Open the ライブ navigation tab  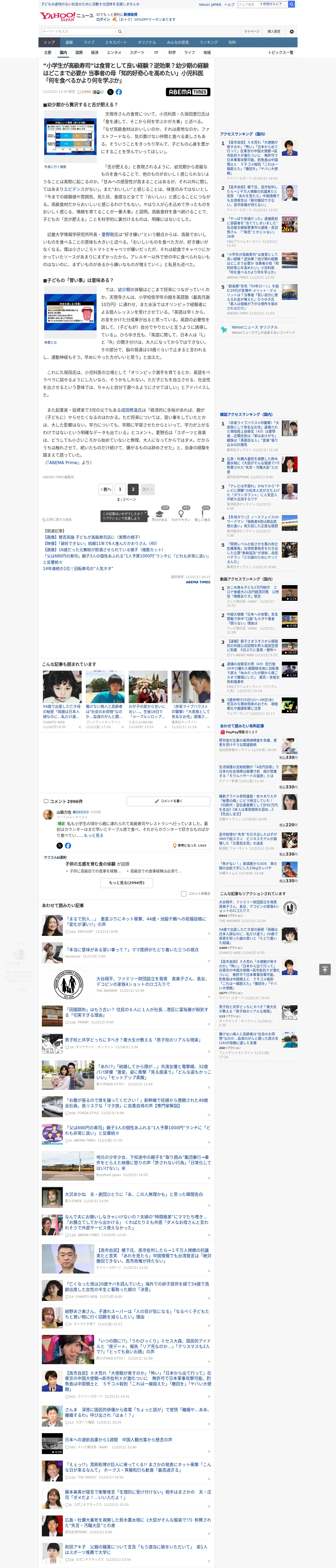click(89, 42)
